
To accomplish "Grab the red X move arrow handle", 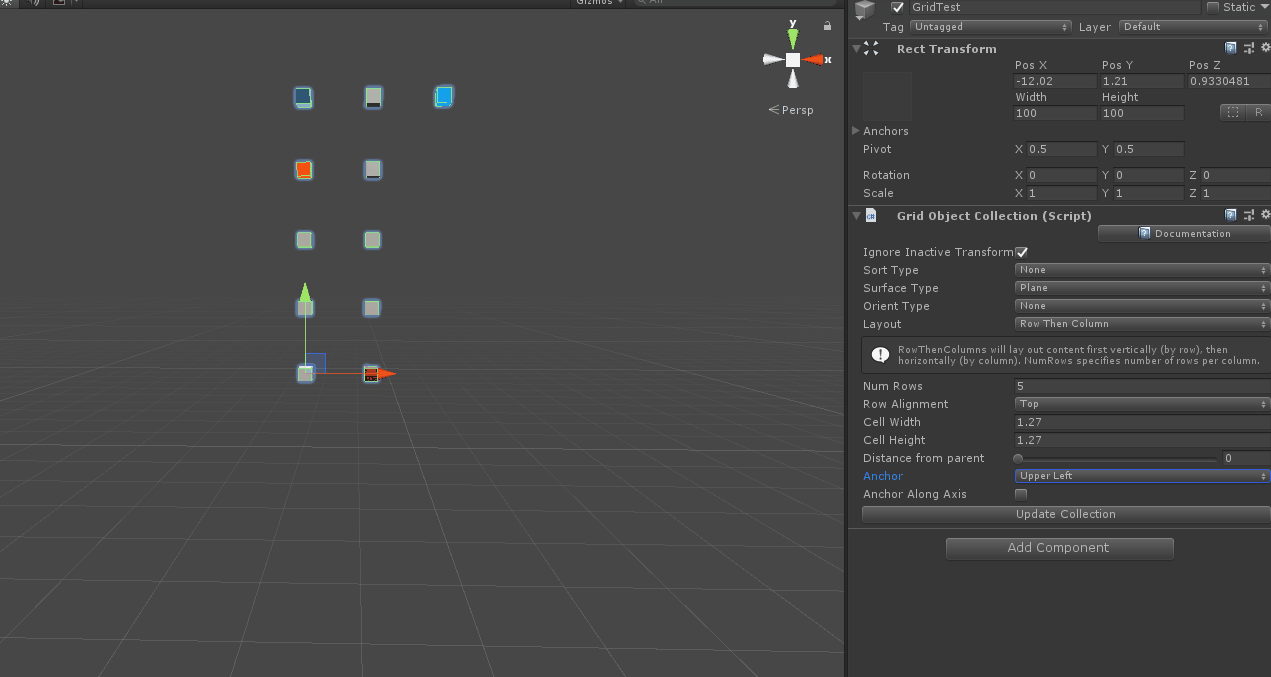I will point(386,374).
